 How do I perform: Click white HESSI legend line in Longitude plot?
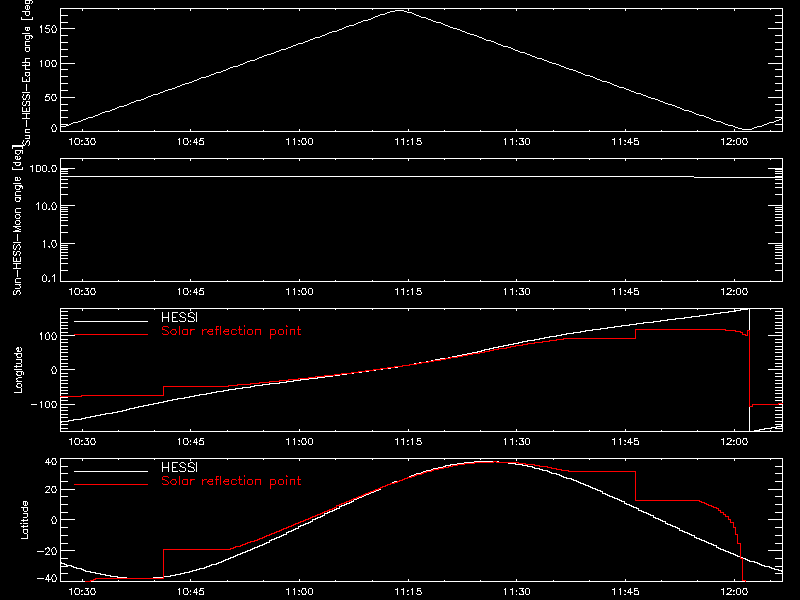[x=111, y=321]
